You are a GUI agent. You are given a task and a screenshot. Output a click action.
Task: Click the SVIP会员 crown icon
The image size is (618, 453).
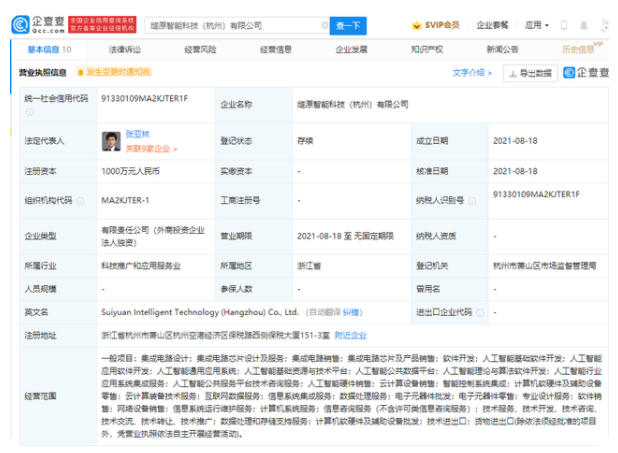(416, 24)
